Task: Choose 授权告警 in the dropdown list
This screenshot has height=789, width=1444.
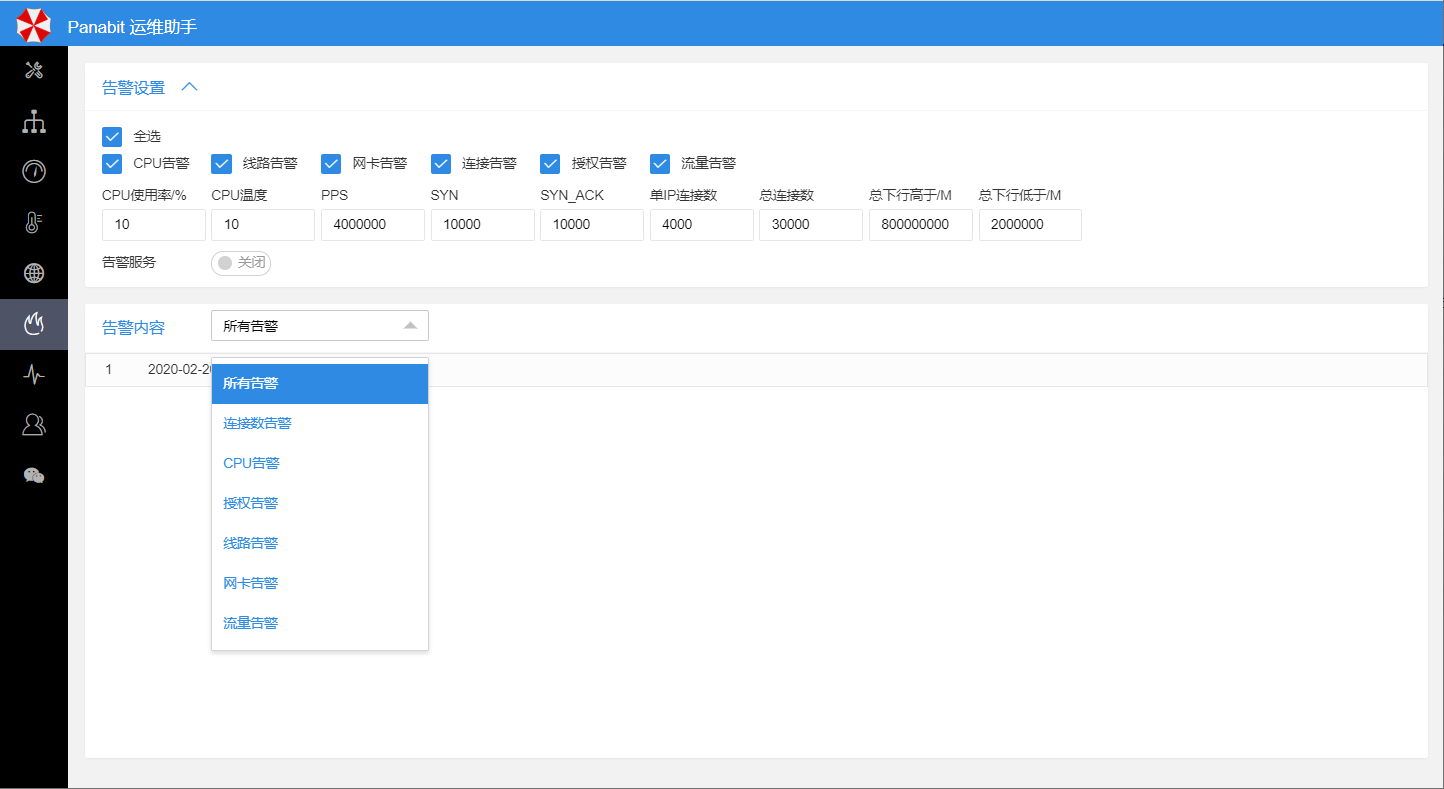Action: [x=251, y=504]
